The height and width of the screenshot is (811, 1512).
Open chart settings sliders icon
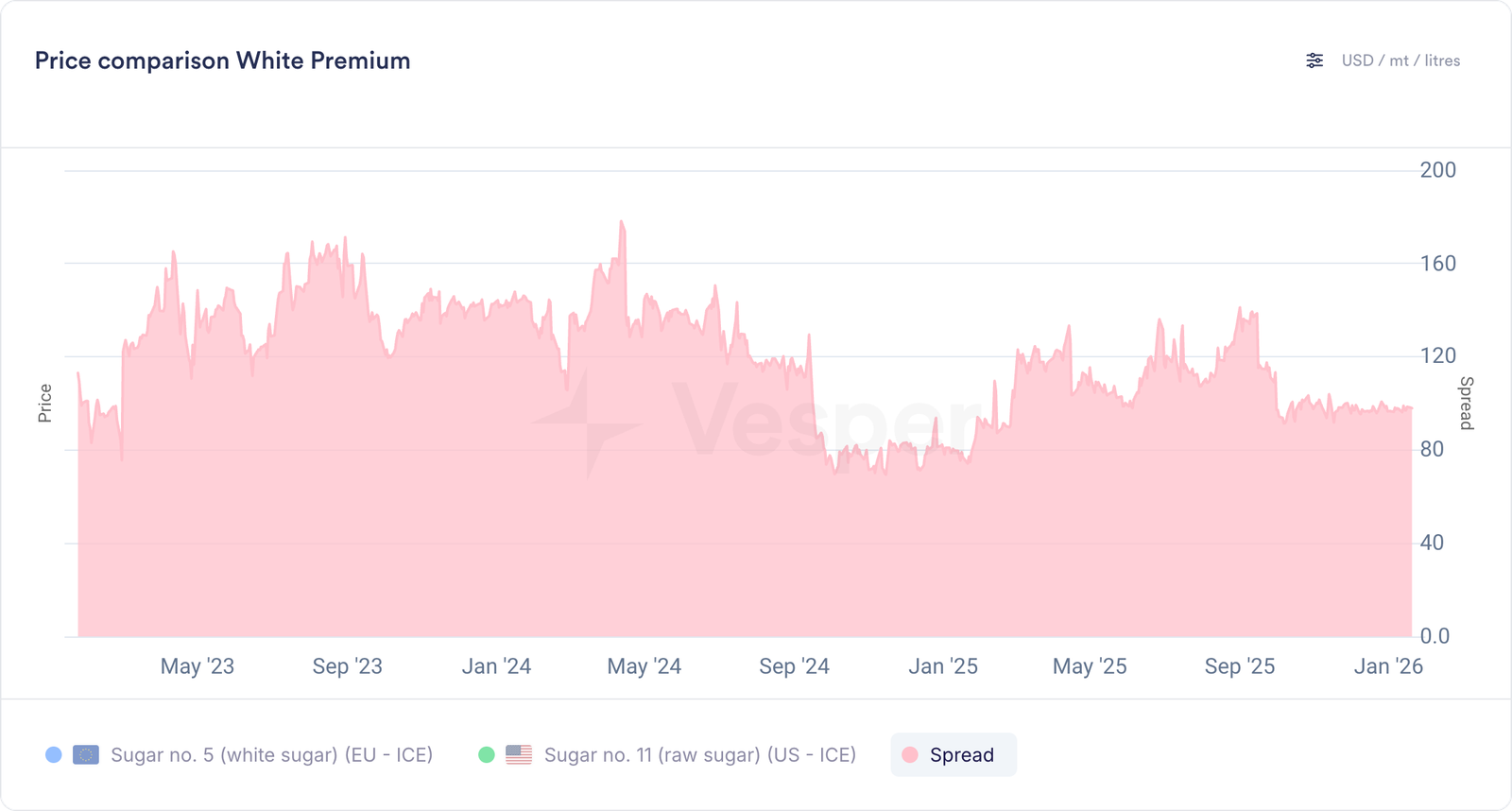(1314, 60)
